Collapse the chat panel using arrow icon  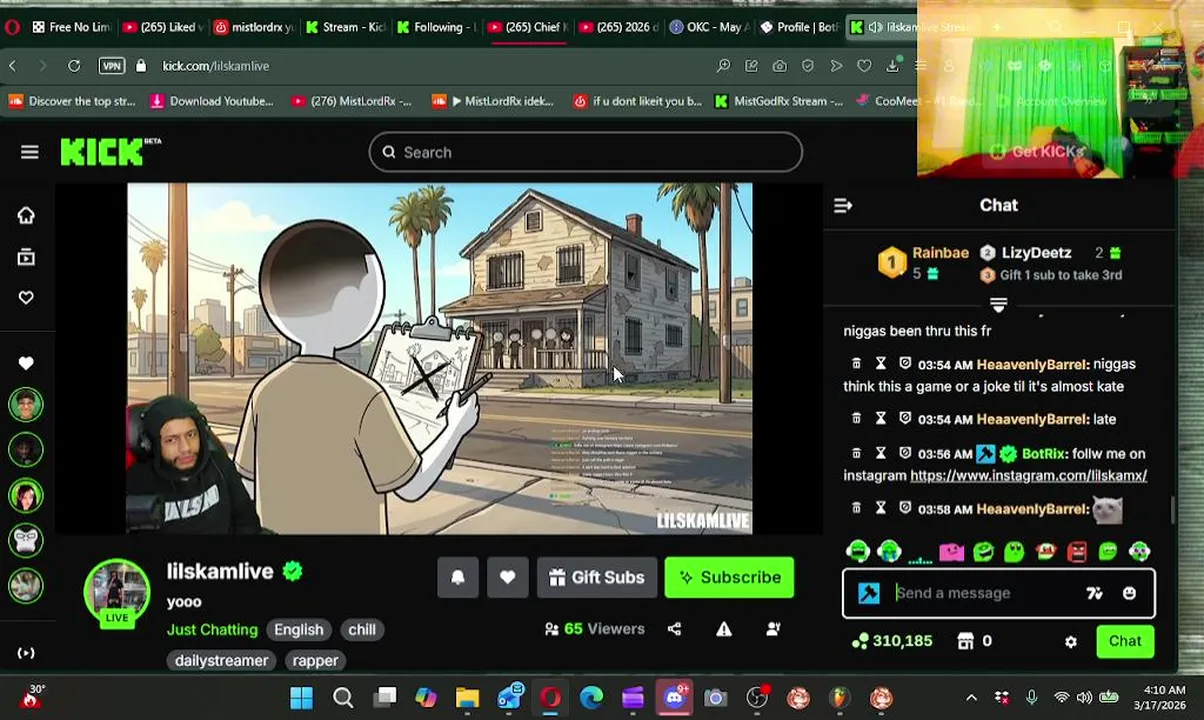[843, 205]
